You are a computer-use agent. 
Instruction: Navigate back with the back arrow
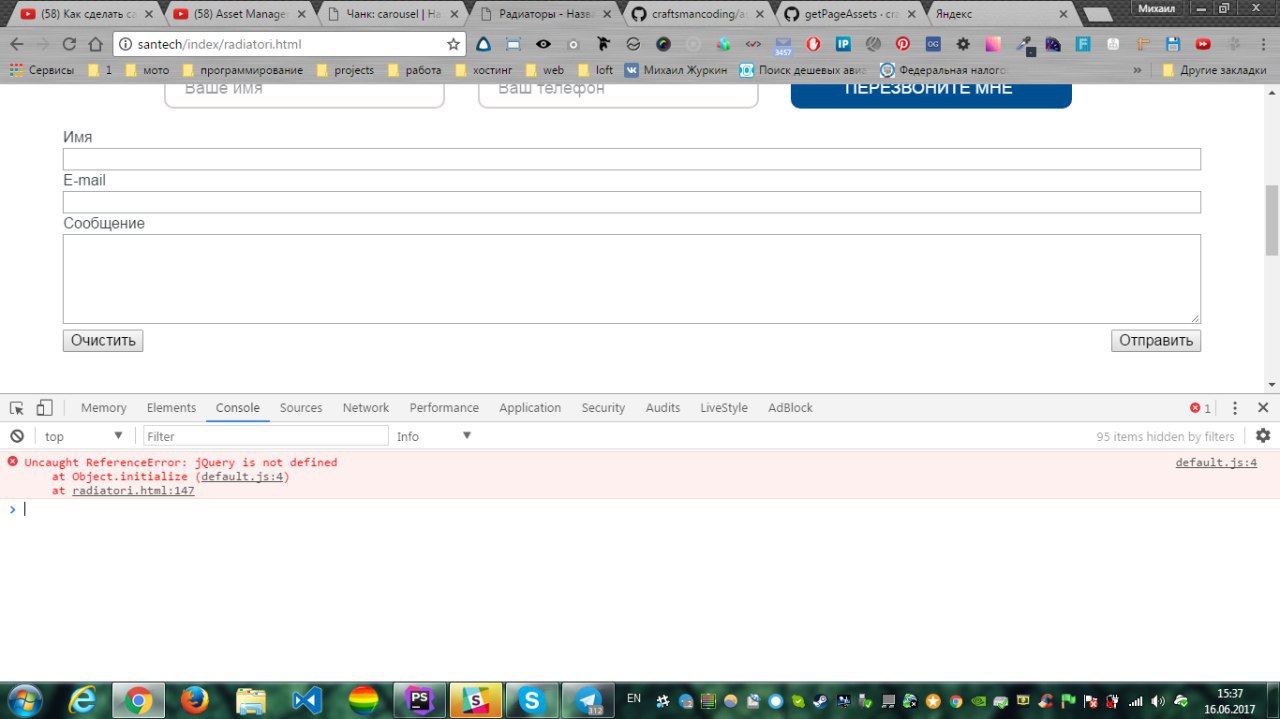point(17,44)
